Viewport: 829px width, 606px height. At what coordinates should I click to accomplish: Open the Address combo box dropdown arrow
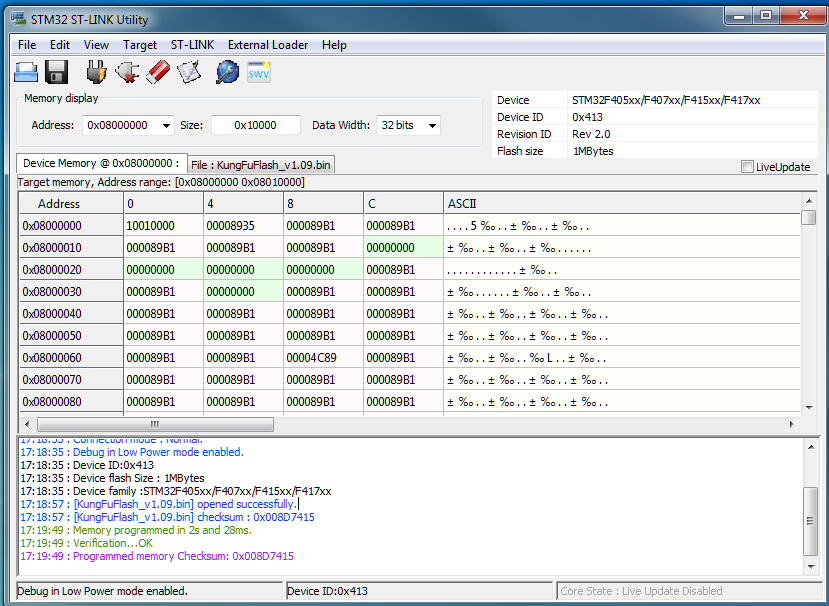click(x=167, y=125)
